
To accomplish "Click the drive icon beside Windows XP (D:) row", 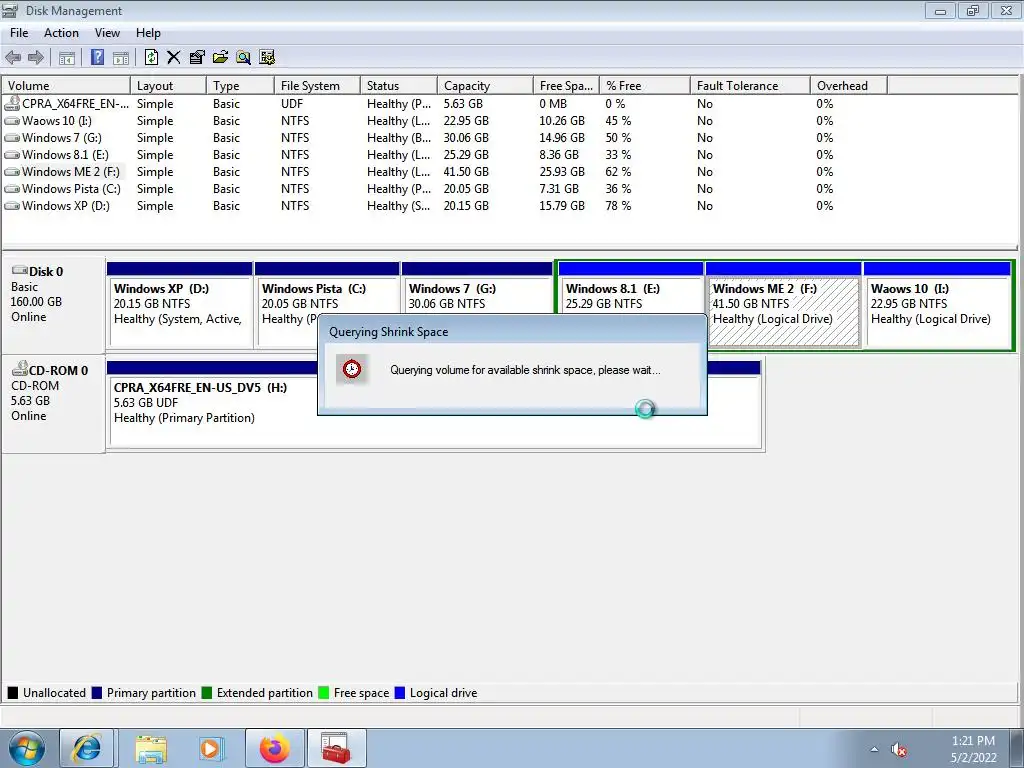I will [12, 206].
